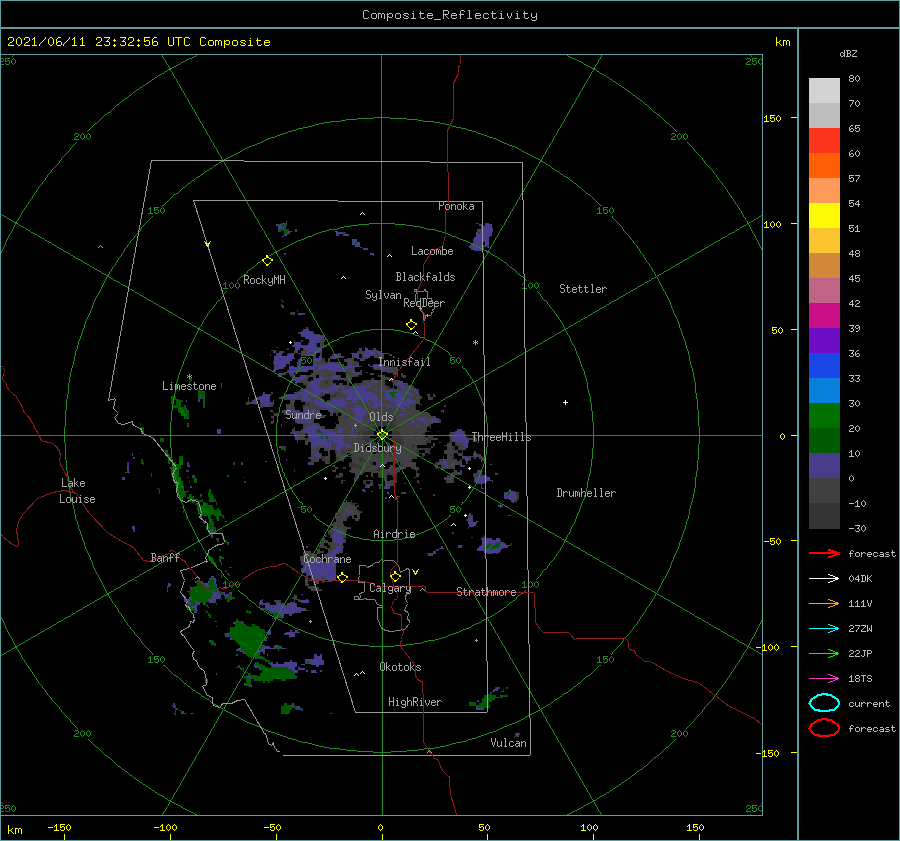Click the Composite_Reflectivity title text
The width and height of the screenshot is (900, 841).
click(x=449, y=15)
